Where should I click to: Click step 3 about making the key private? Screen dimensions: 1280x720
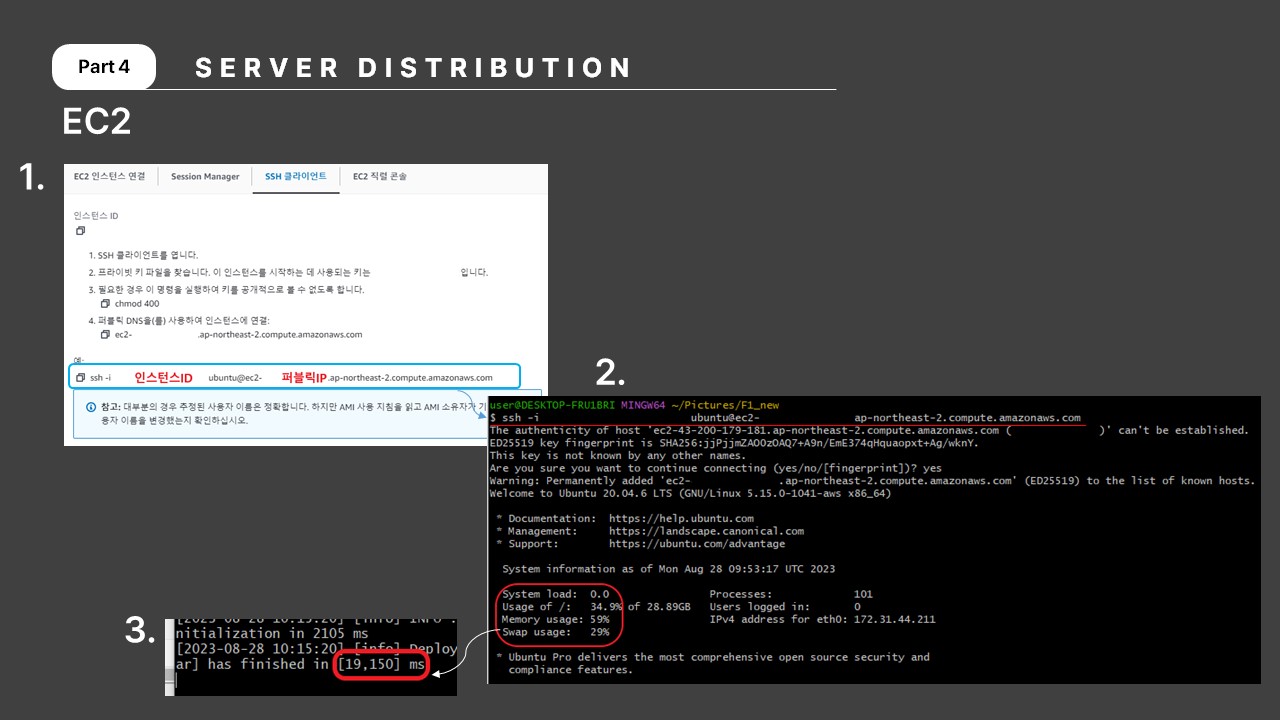tap(226, 289)
